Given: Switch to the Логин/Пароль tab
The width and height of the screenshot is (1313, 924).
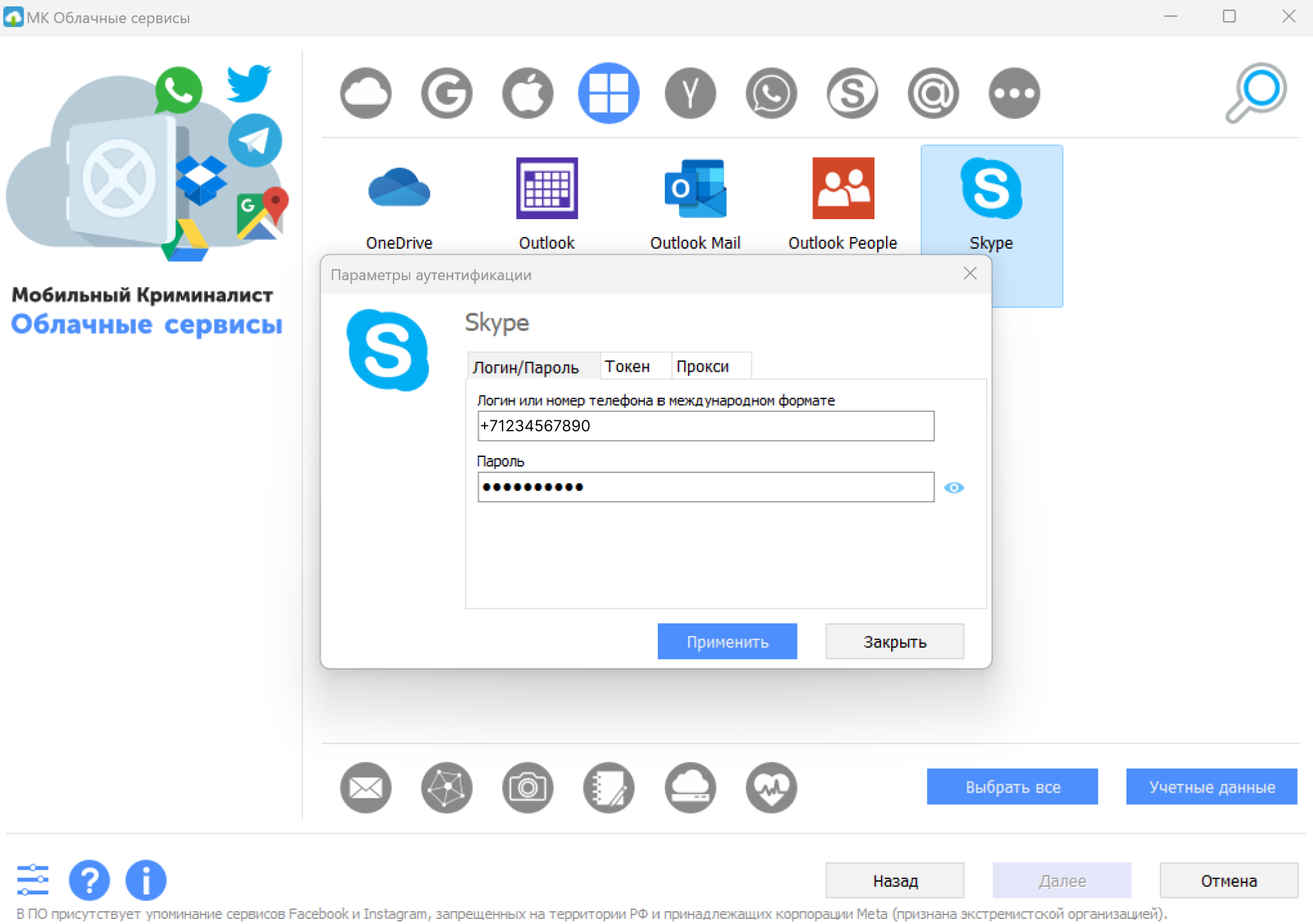Looking at the screenshot, I should (x=532, y=367).
